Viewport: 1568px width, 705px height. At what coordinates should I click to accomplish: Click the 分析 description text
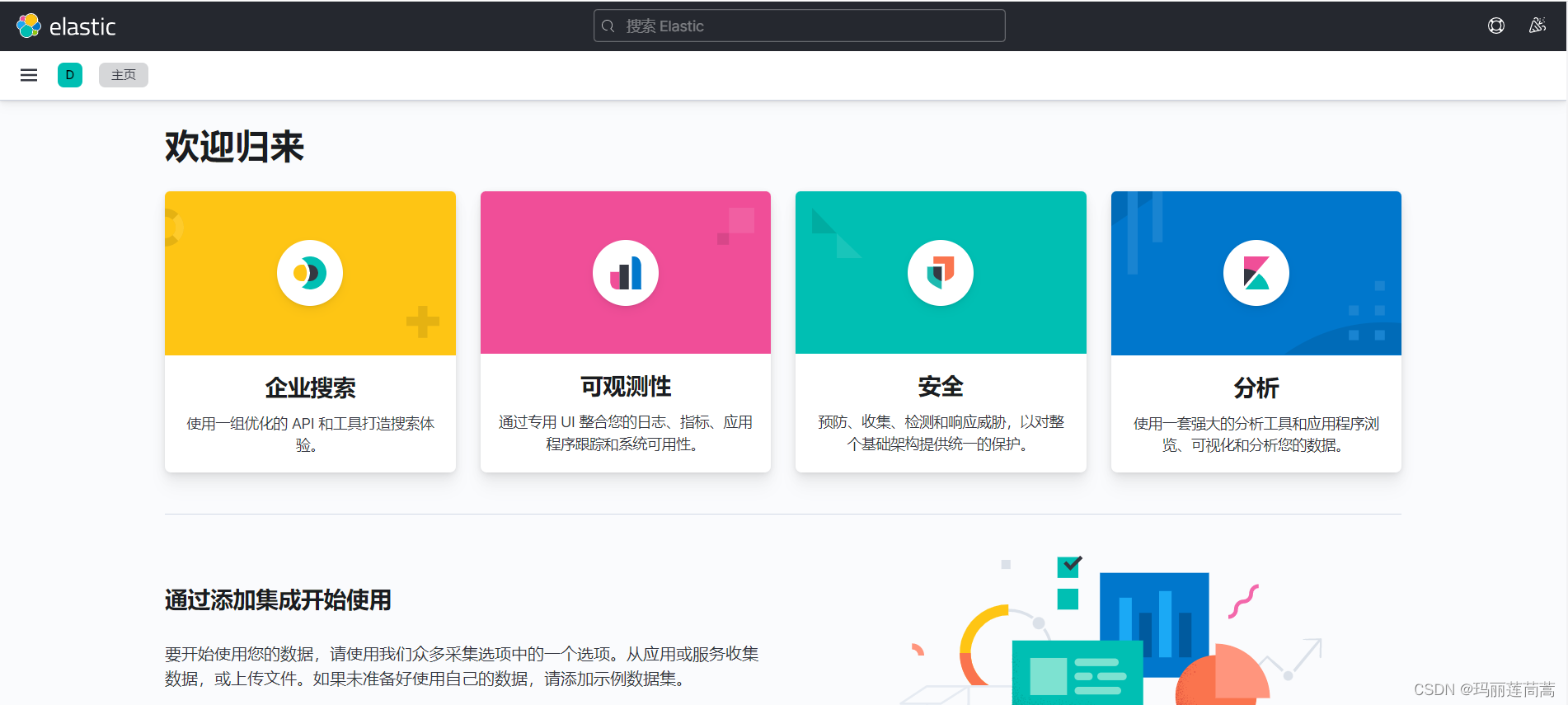tap(1256, 435)
